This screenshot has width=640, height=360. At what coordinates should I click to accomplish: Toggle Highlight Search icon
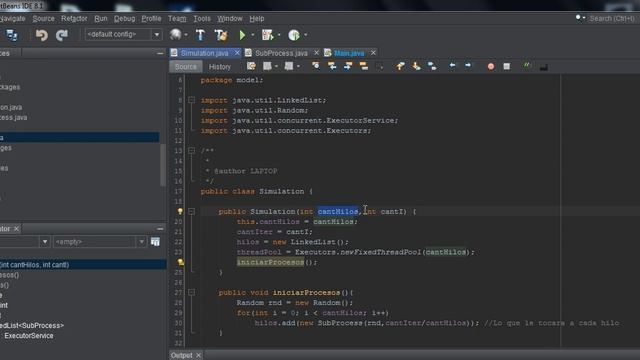coord(364,66)
